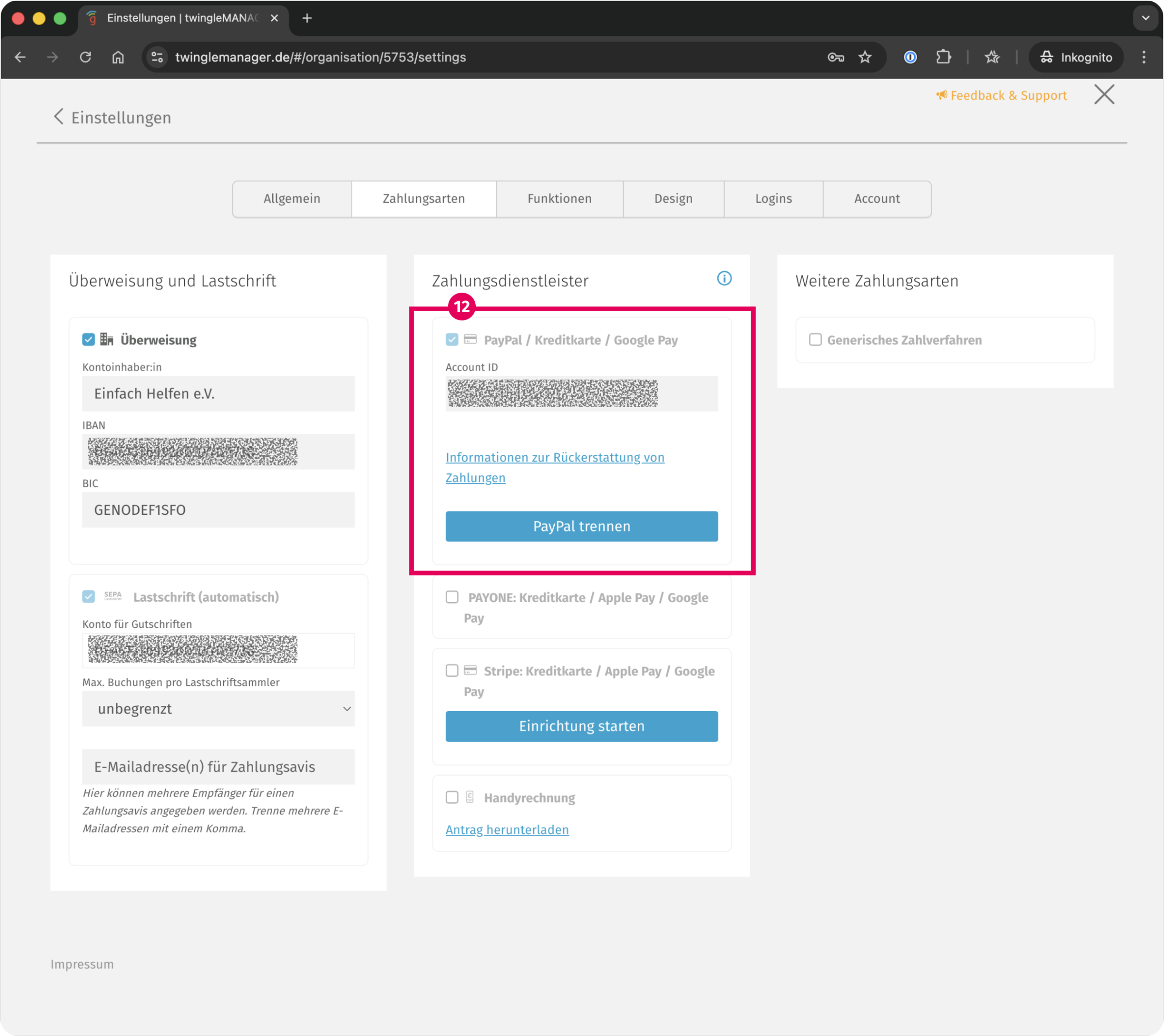1164x1036 pixels.
Task: Go back via Einstellungen chevron arrow
Action: 58,117
